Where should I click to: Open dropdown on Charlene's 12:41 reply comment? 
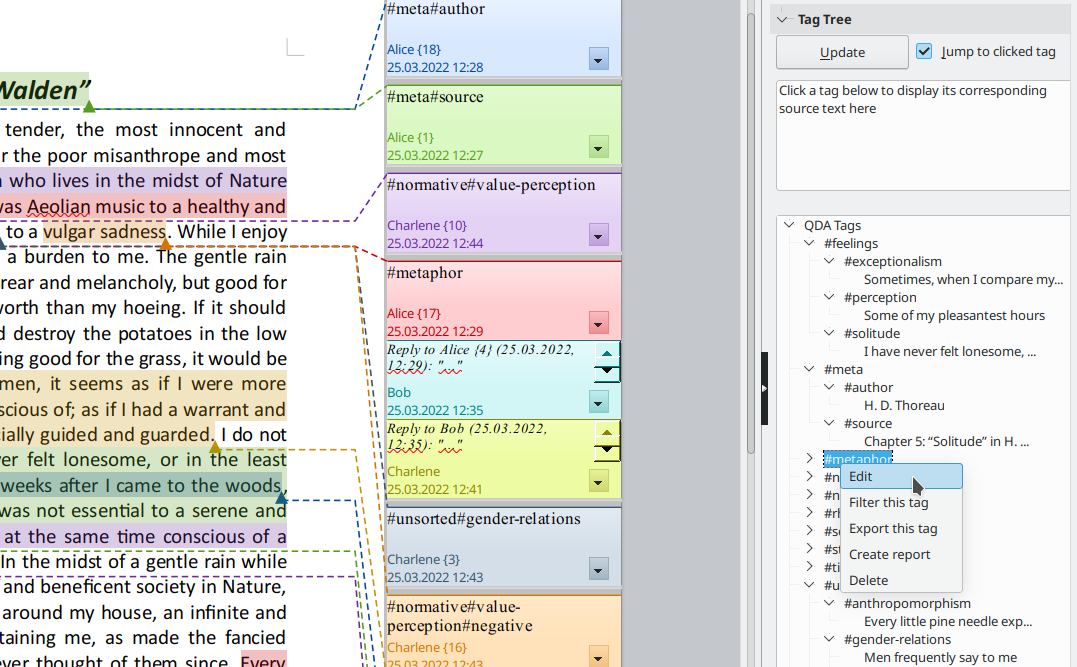[598, 481]
